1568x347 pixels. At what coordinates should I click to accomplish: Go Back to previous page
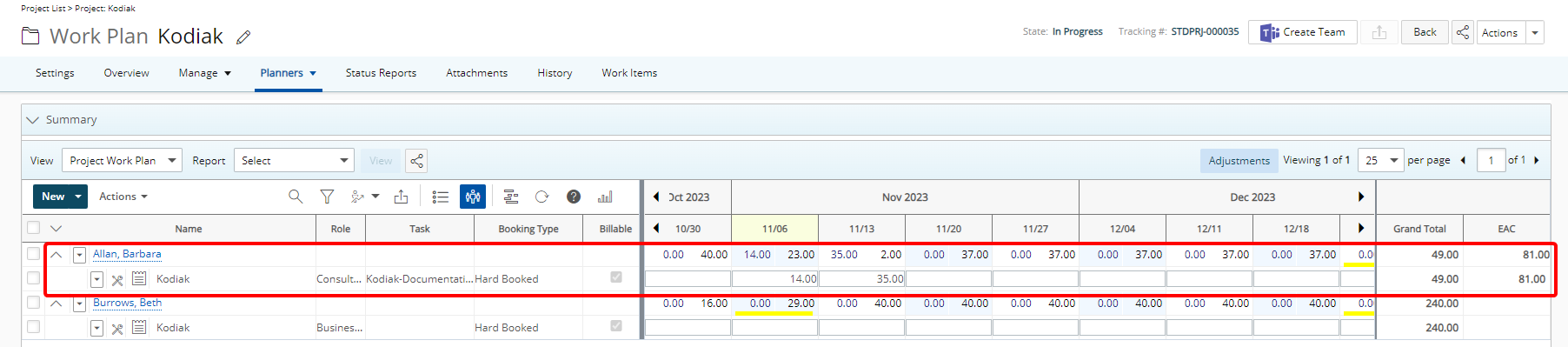click(x=1425, y=32)
